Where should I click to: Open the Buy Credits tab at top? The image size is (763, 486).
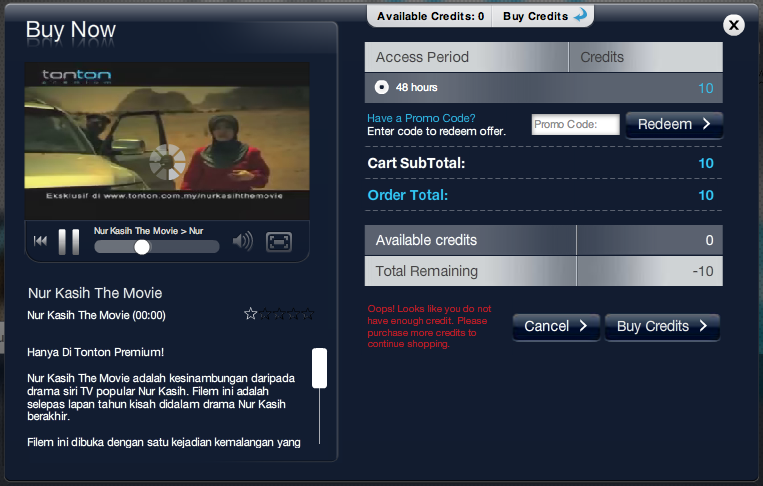click(x=543, y=16)
